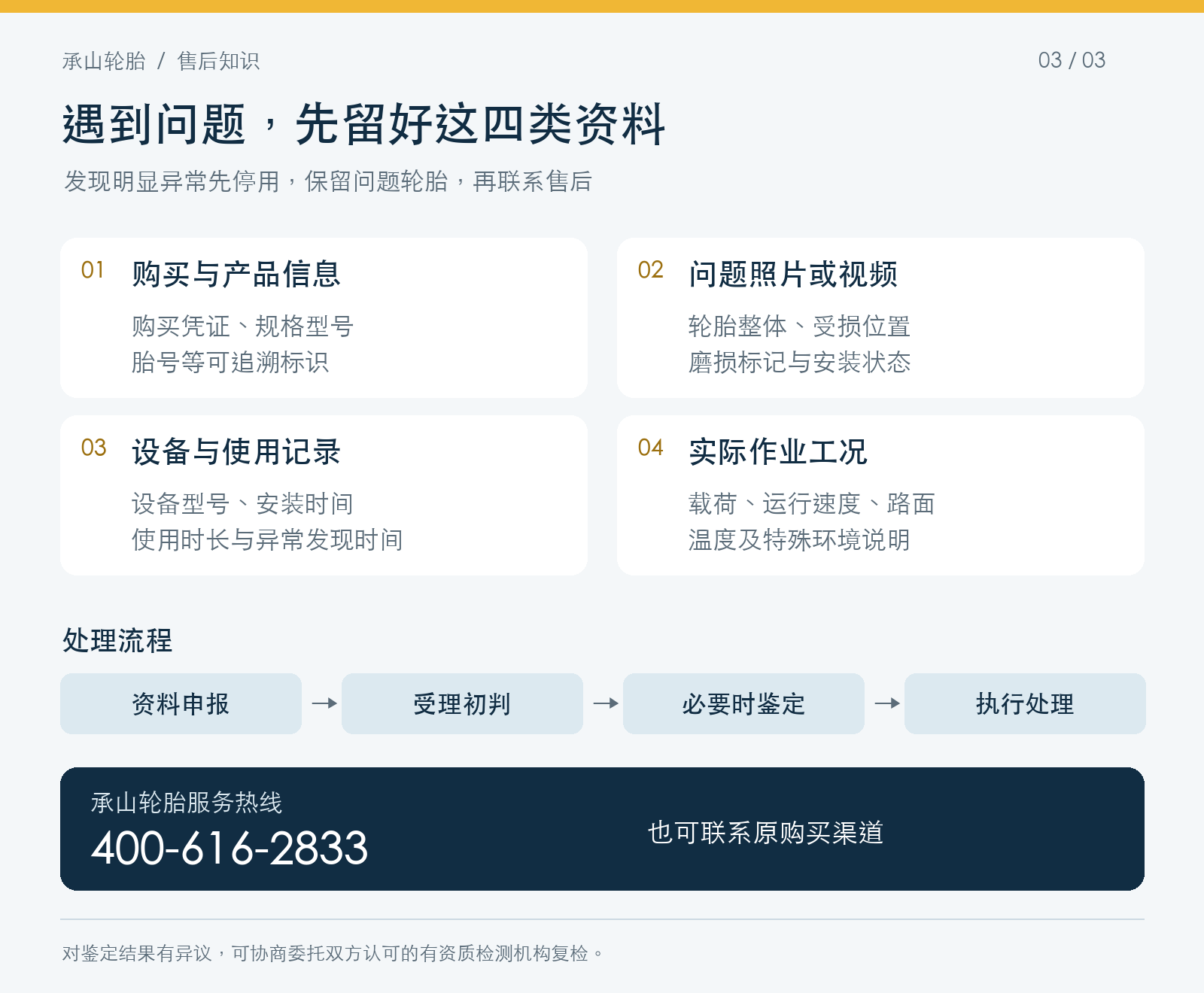Click the 处理流程 section heading
1204x993 pixels.
point(117,641)
